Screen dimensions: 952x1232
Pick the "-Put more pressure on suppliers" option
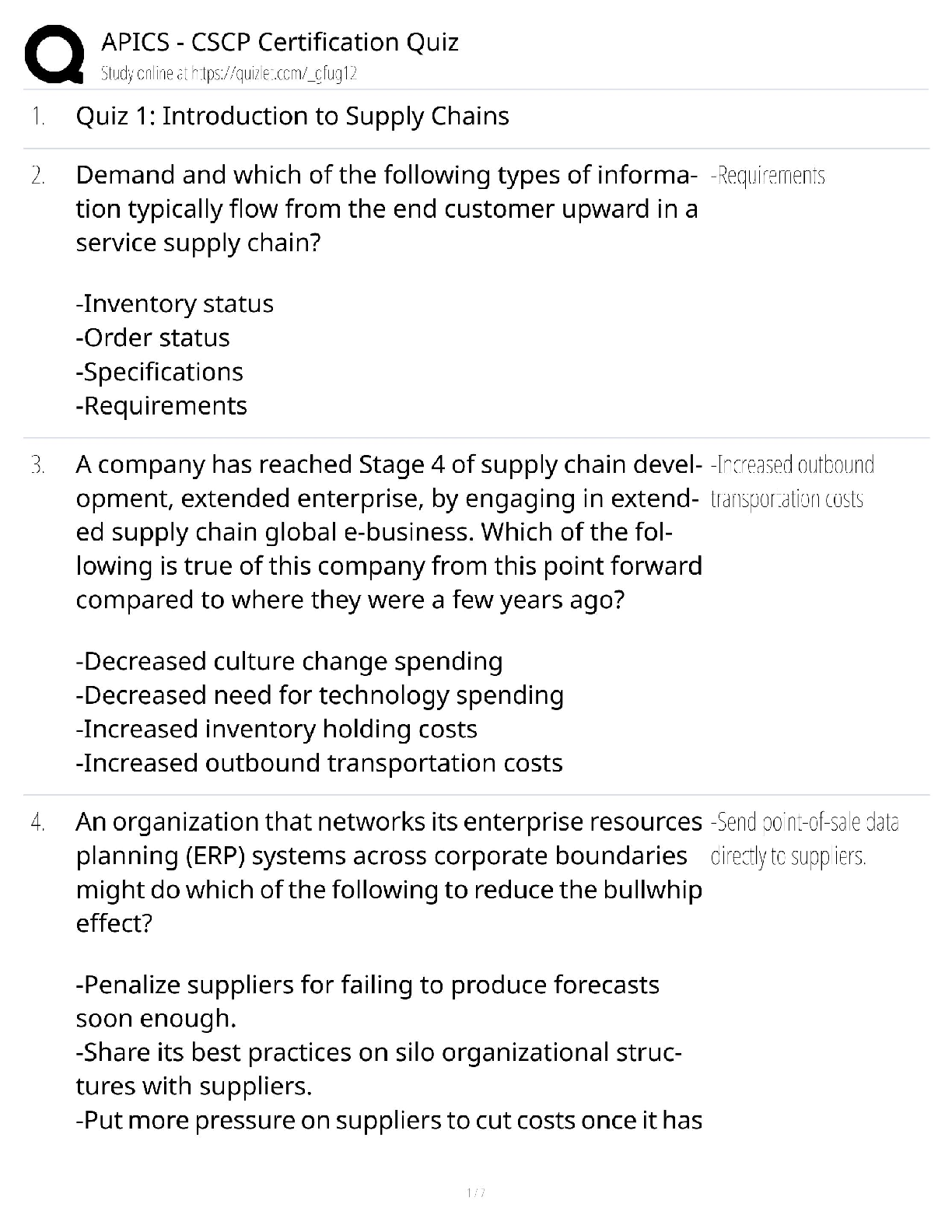point(389,1120)
